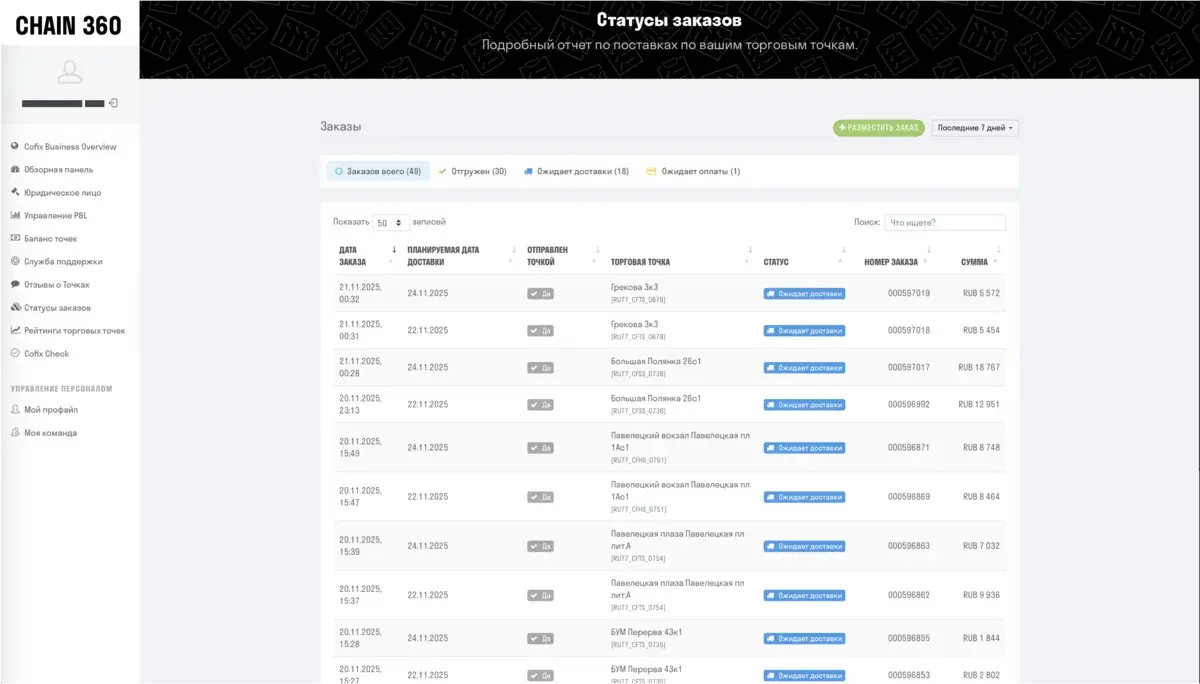Viewport: 1200px width, 684px height.
Task: Click delivery status badge for order 000597018
Action: [x=804, y=331]
